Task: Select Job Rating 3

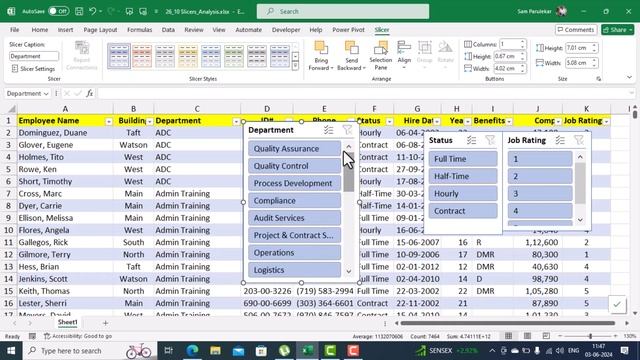Action: pyautogui.click(x=540, y=193)
